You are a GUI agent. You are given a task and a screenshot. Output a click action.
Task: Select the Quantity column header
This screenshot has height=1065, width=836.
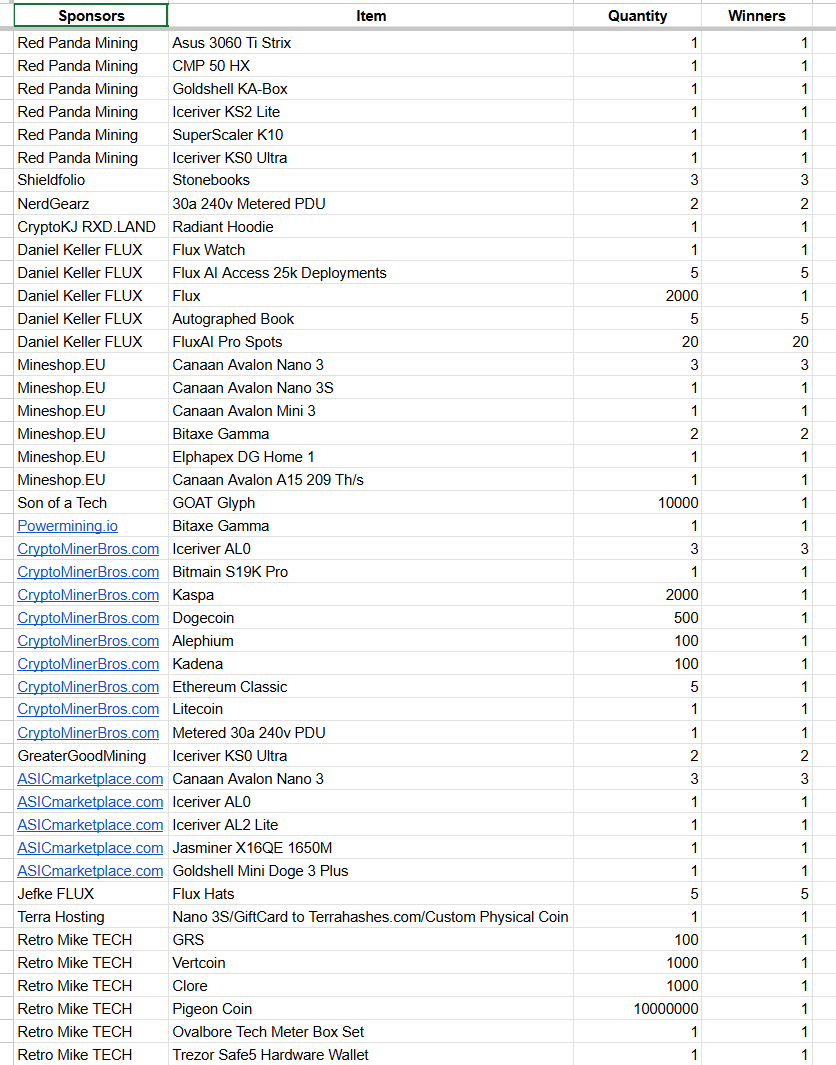[x=637, y=16]
